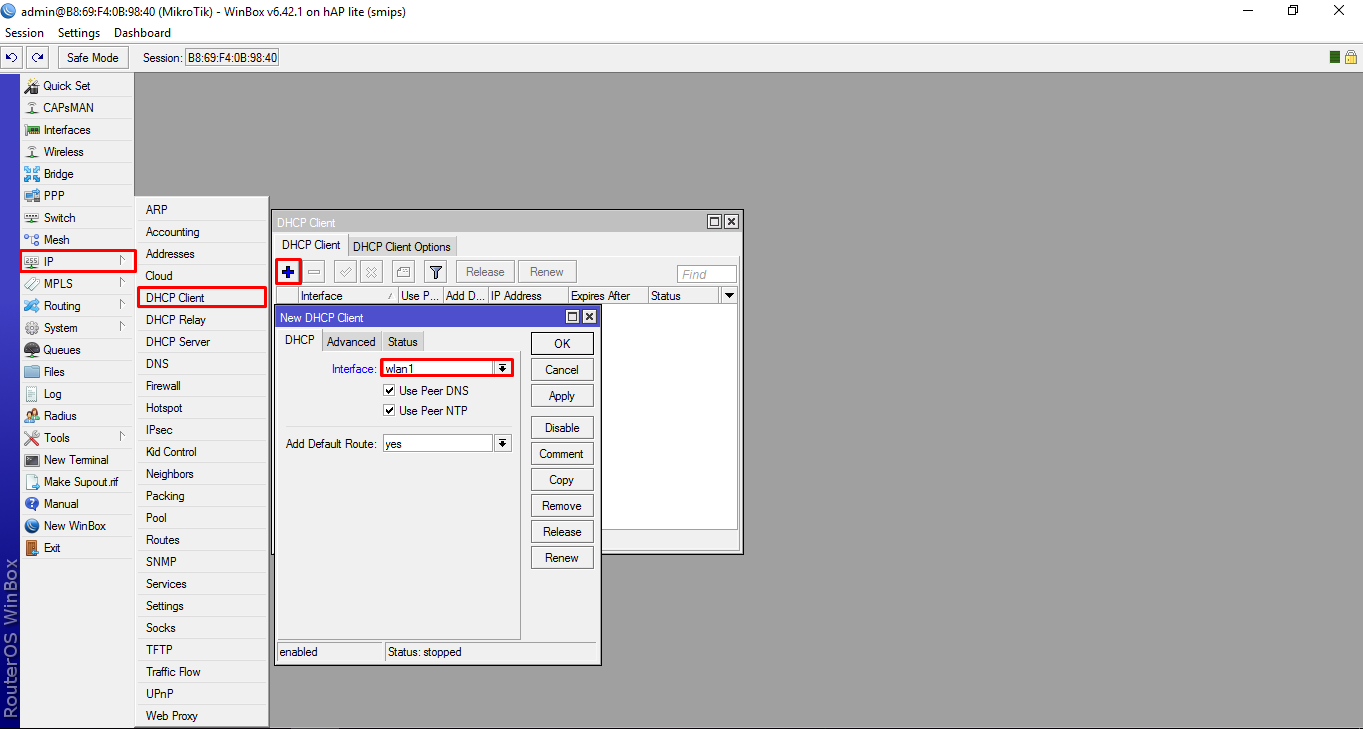
Task: Toggle the Safe Mode button
Action: [93, 57]
